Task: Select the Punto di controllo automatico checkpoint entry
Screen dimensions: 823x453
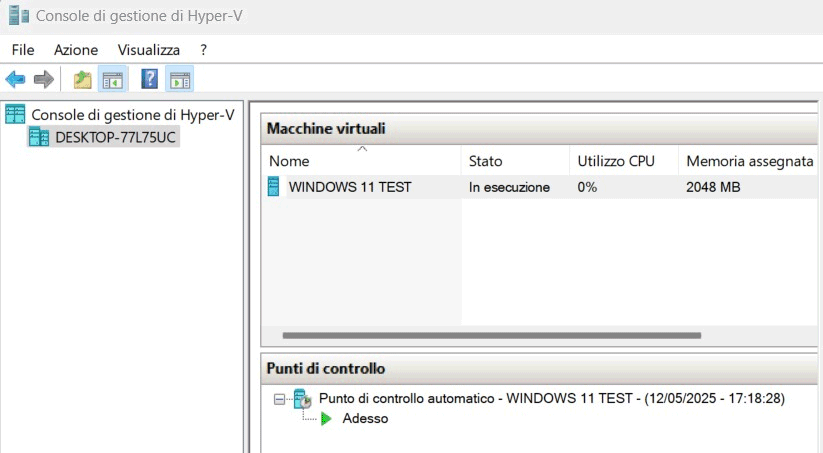Action: [x=552, y=398]
